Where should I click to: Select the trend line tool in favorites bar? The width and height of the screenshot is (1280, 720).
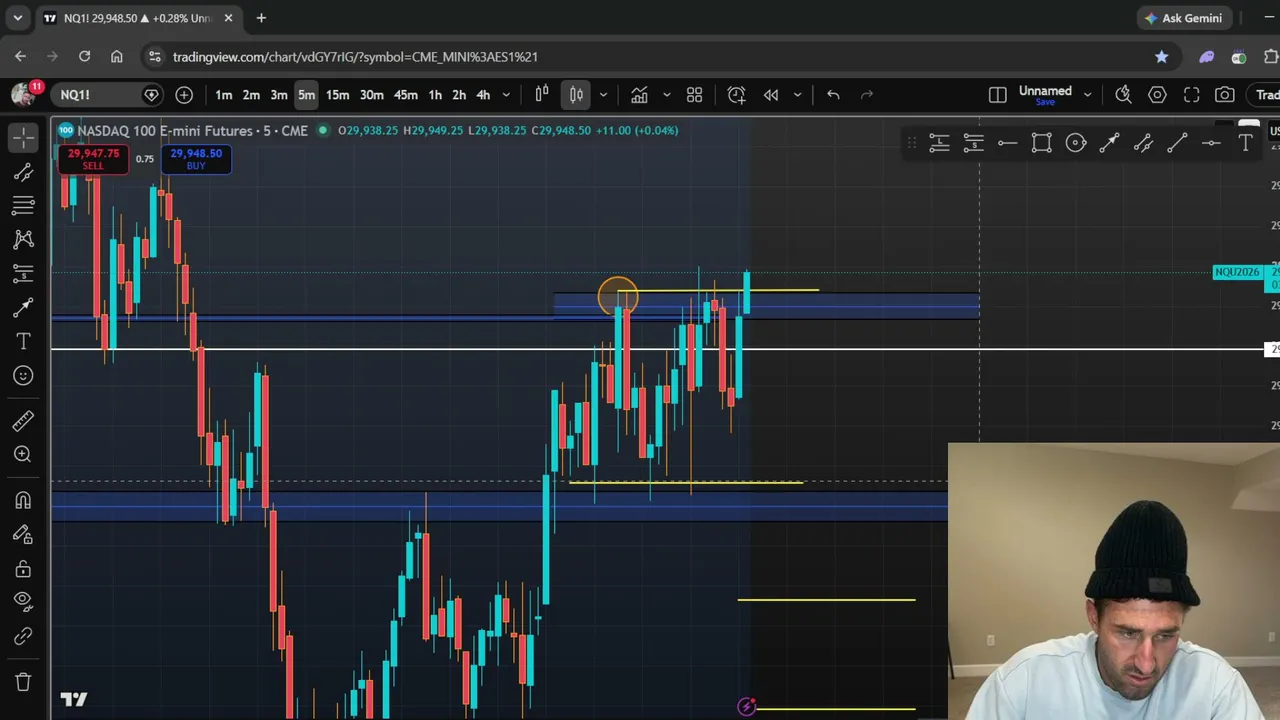pyautogui.click(x=1177, y=143)
